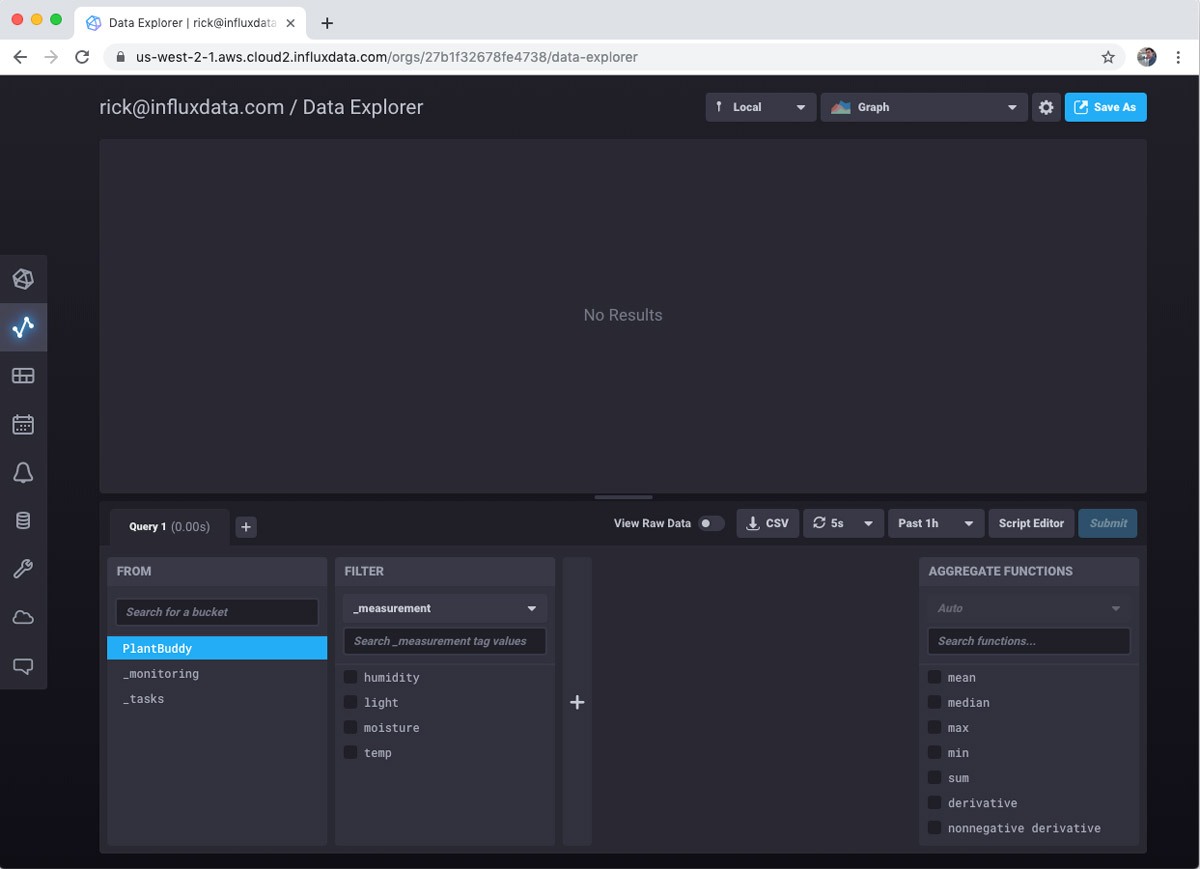
Task: Open the Alerts bell icon
Action: click(24, 472)
